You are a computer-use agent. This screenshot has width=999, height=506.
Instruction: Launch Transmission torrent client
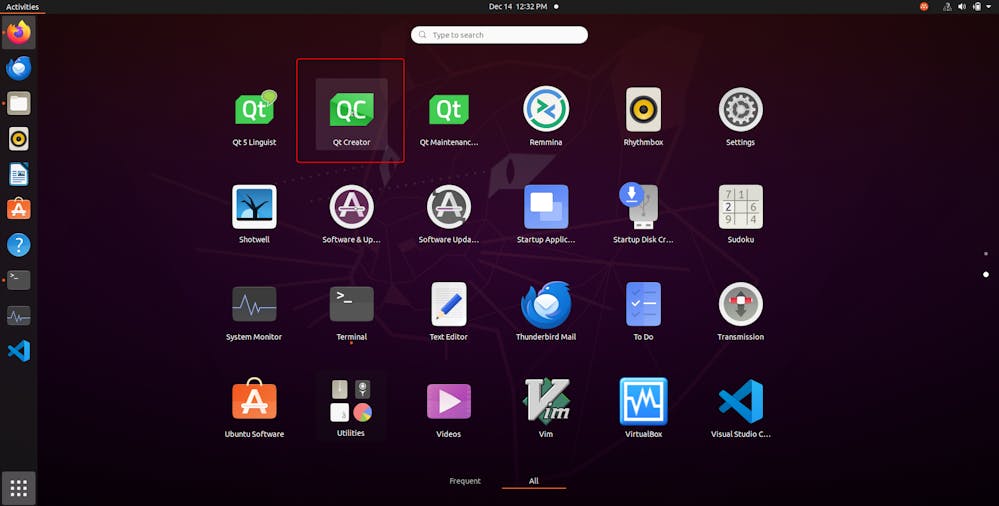point(740,312)
